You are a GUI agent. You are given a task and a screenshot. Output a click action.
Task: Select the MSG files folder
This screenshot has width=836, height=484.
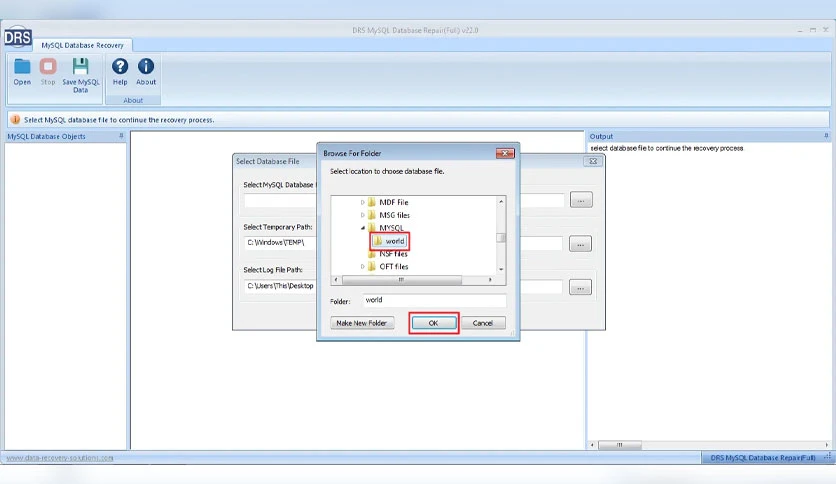coord(394,215)
